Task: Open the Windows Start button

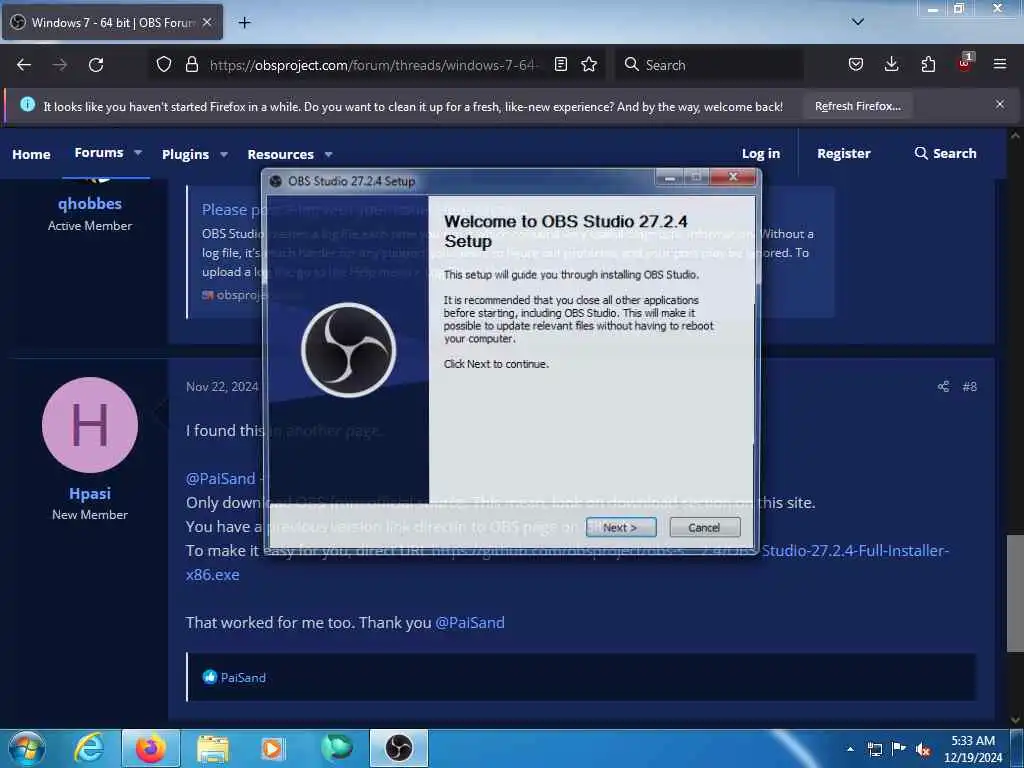Action: 27,748
